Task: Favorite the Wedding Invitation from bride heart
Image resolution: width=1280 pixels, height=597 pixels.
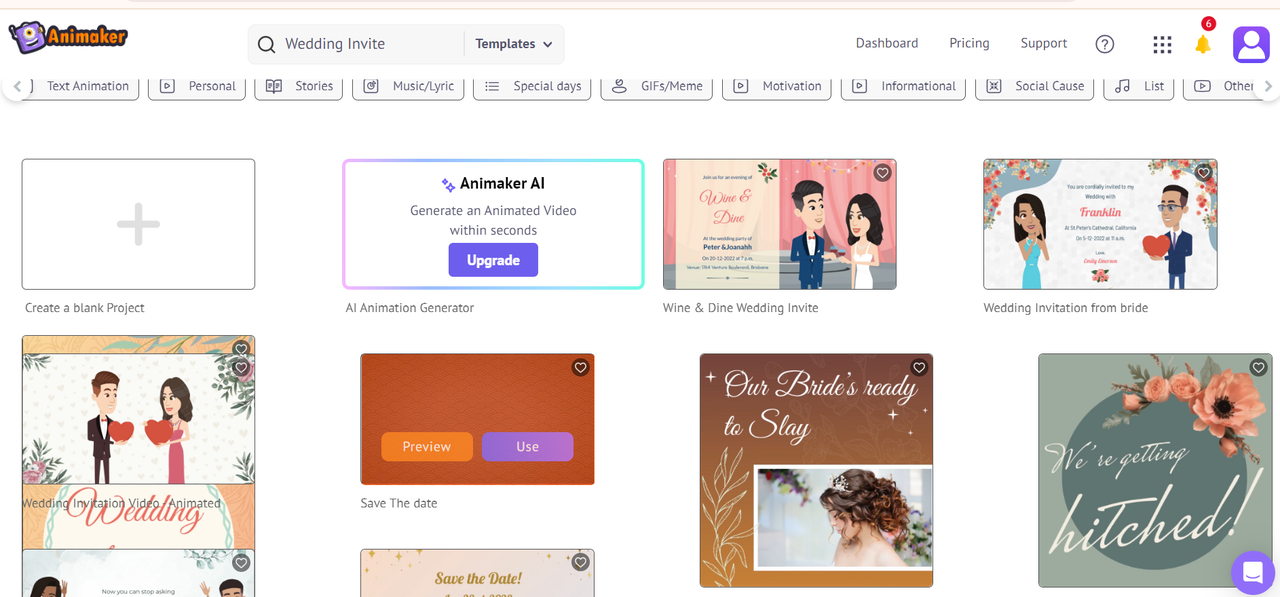Action: click(x=1204, y=173)
